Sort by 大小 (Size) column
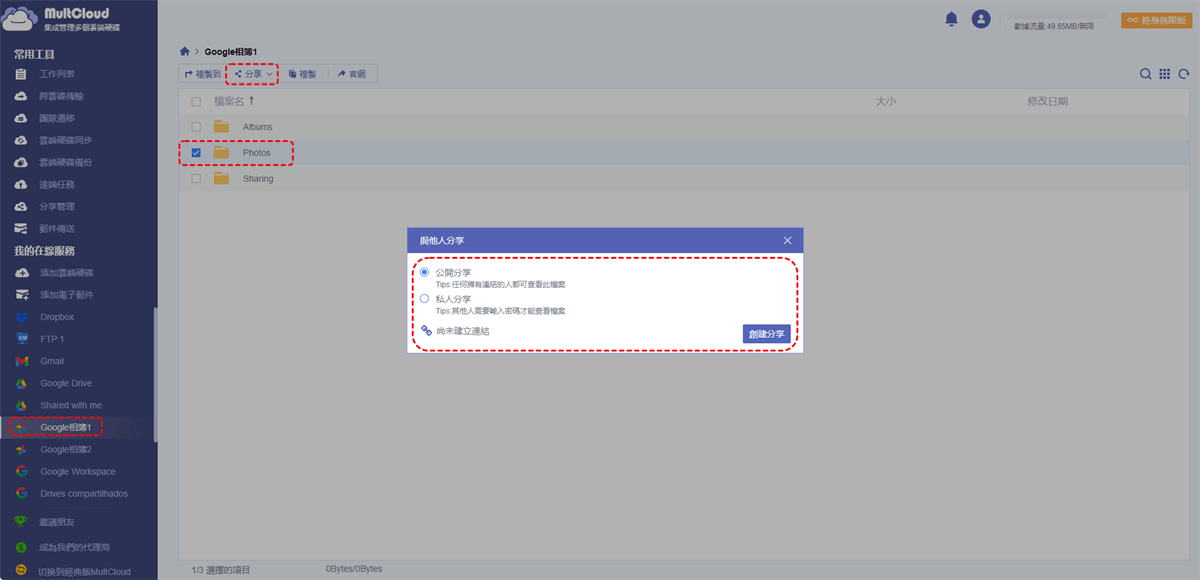Screen dimensions: 1200x580 886,101
